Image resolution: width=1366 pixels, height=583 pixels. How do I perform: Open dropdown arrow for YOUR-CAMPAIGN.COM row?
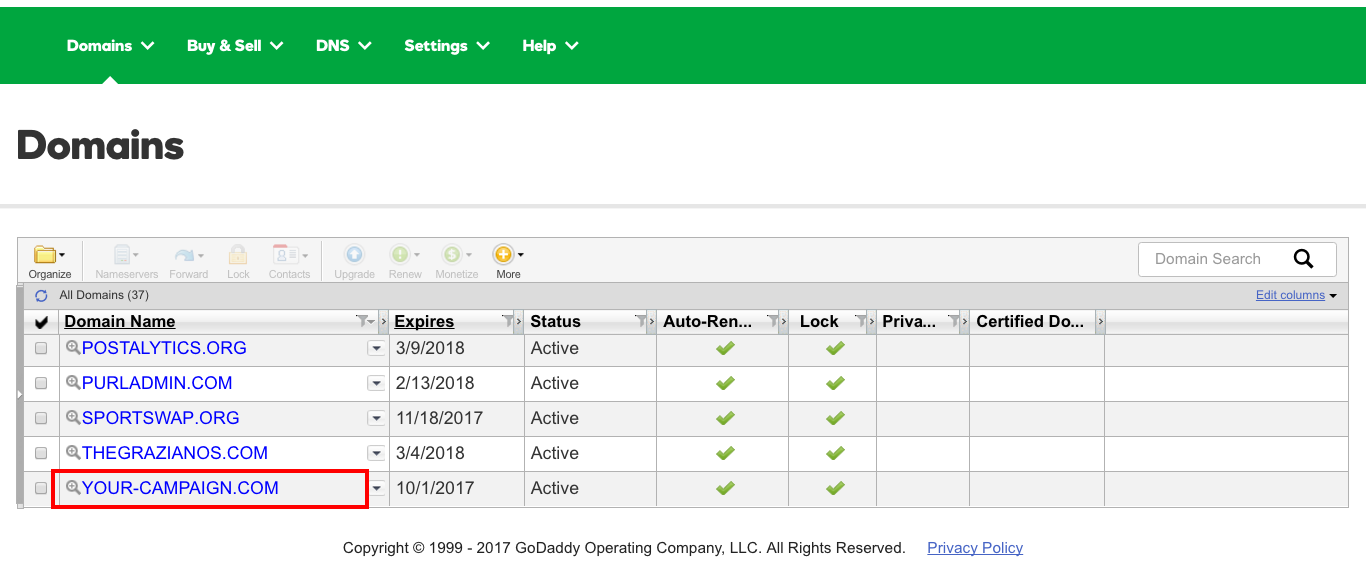tap(376, 489)
